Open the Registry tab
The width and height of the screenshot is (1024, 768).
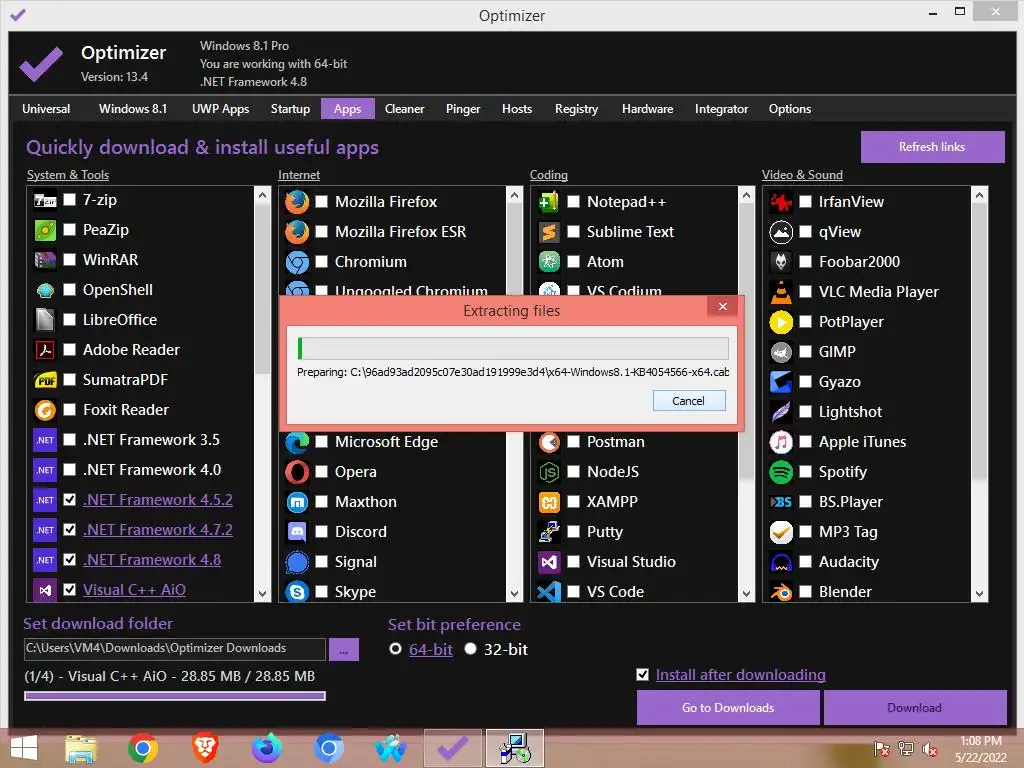(x=576, y=109)
